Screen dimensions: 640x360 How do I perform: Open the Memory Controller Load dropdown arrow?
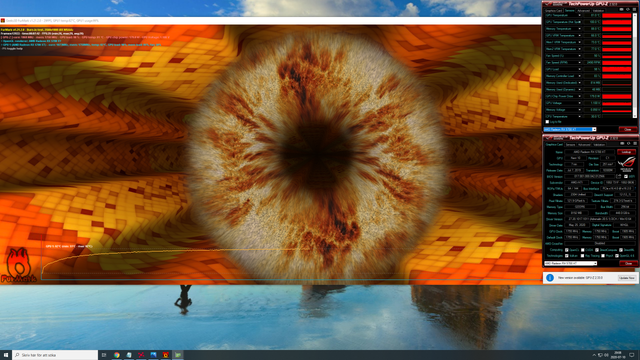pos(579,76)
